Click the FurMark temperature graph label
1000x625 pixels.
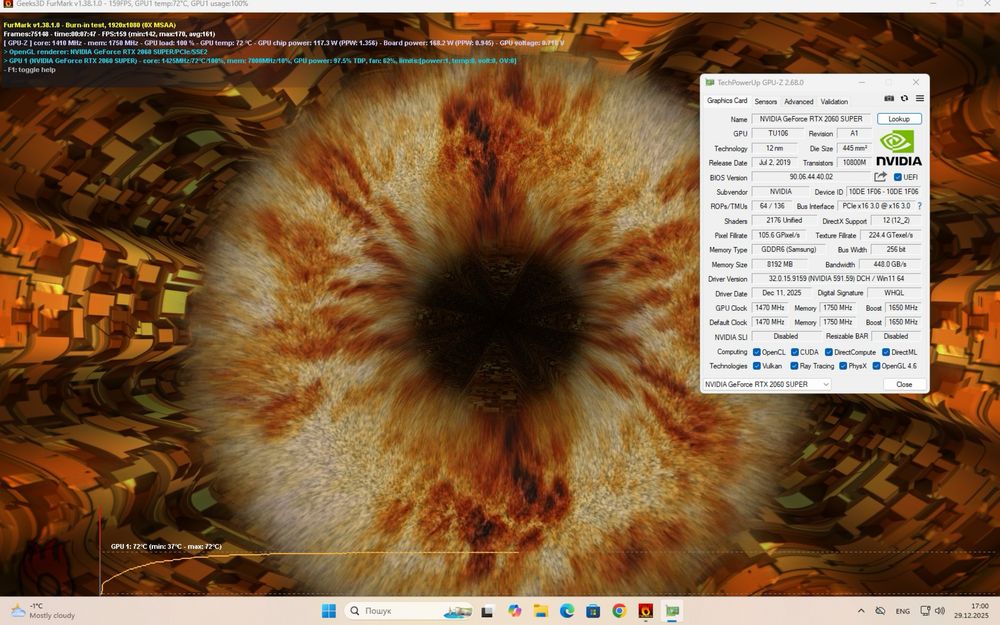pos(166,547)
